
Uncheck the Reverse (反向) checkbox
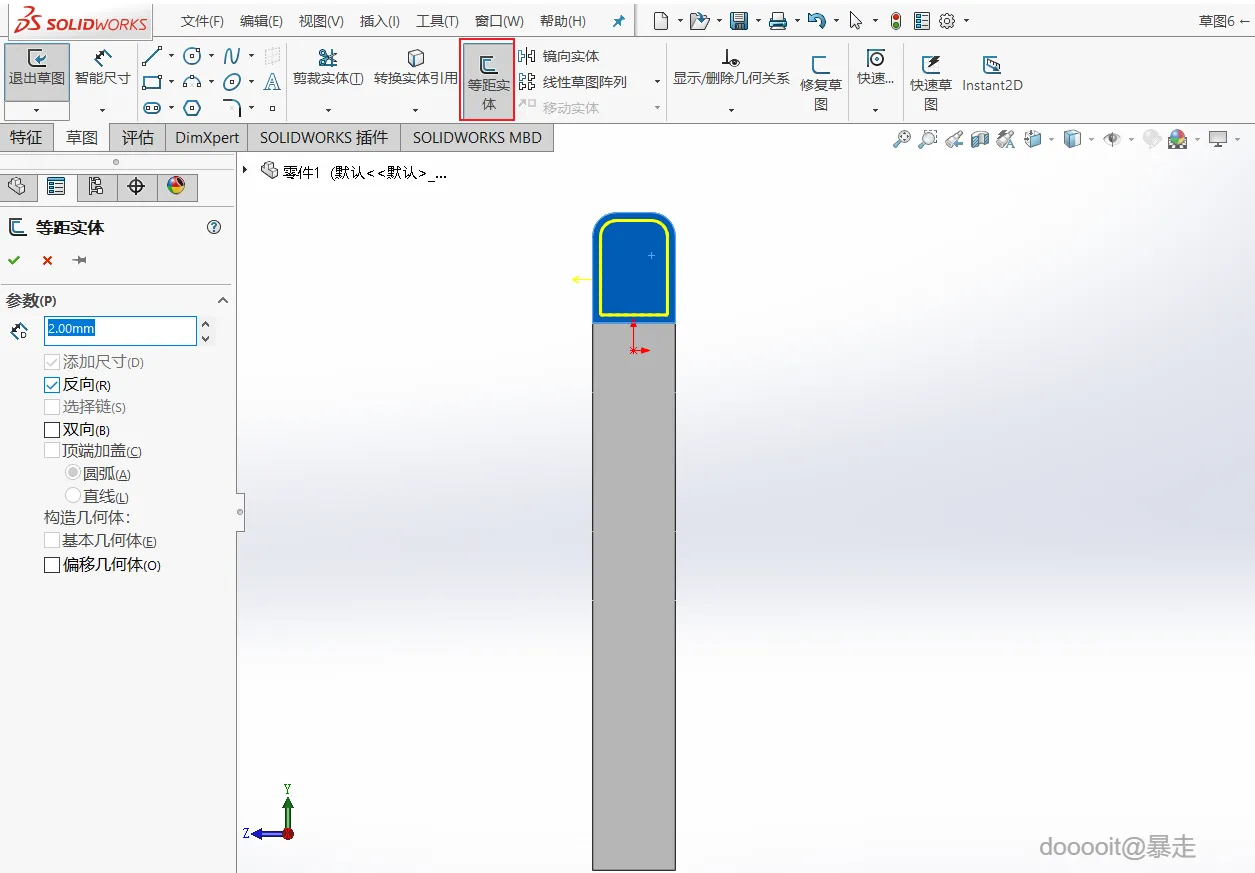pos(53,385)
